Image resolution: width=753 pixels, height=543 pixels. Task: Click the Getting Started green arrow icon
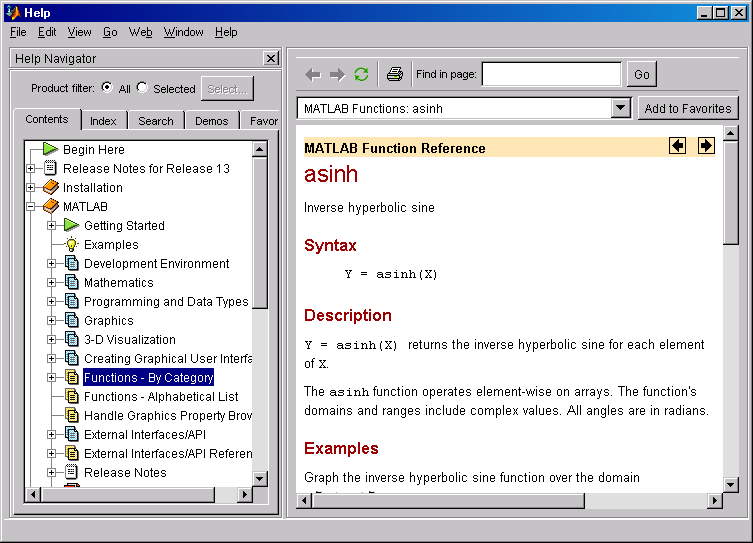tap(72, 225)
